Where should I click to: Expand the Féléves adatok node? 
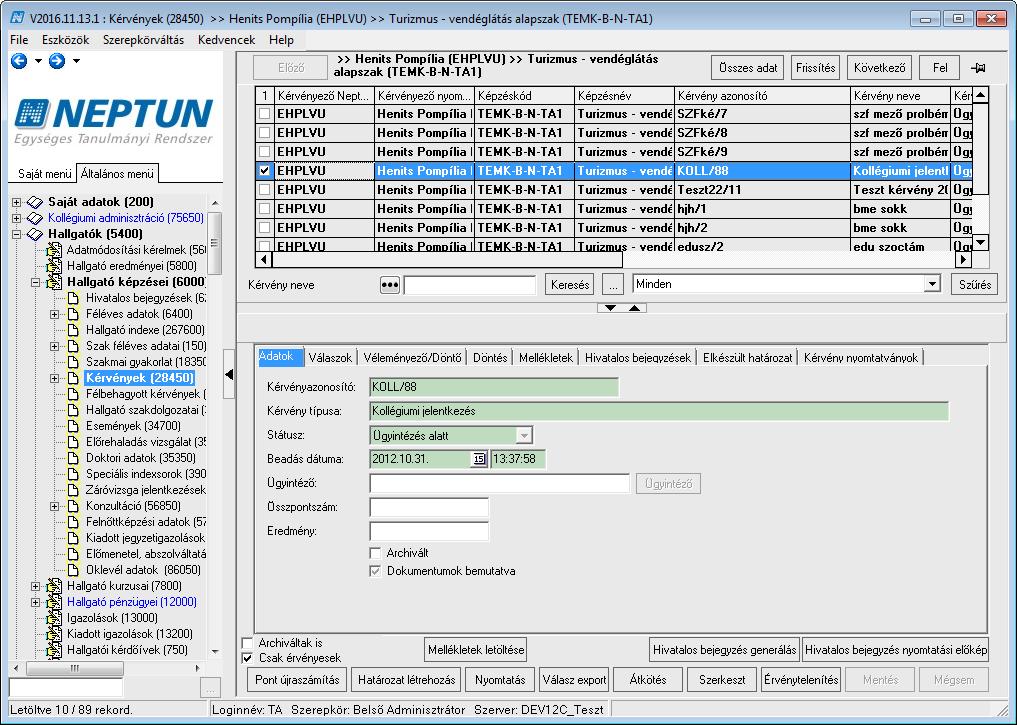point(54,314)
